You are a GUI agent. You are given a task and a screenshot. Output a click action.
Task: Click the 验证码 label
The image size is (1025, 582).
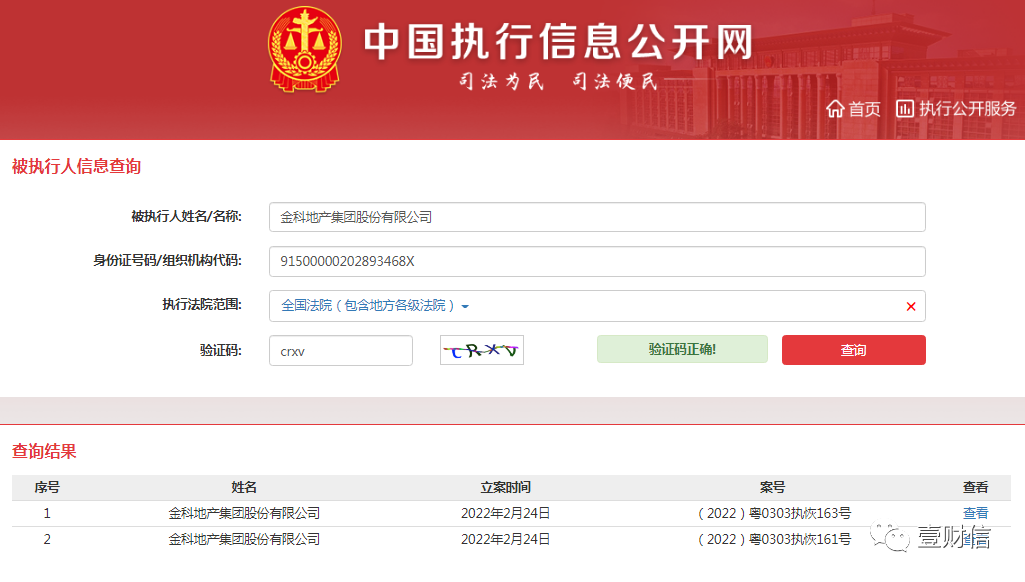[221, 351]
